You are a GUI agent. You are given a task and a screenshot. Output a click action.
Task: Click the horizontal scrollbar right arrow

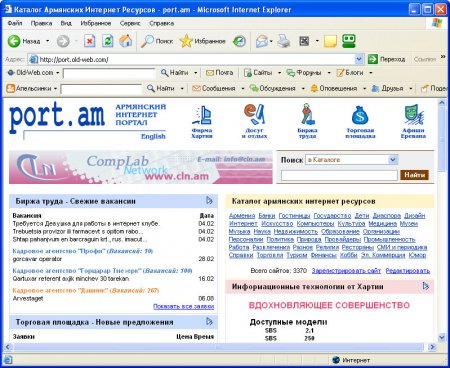432,347
